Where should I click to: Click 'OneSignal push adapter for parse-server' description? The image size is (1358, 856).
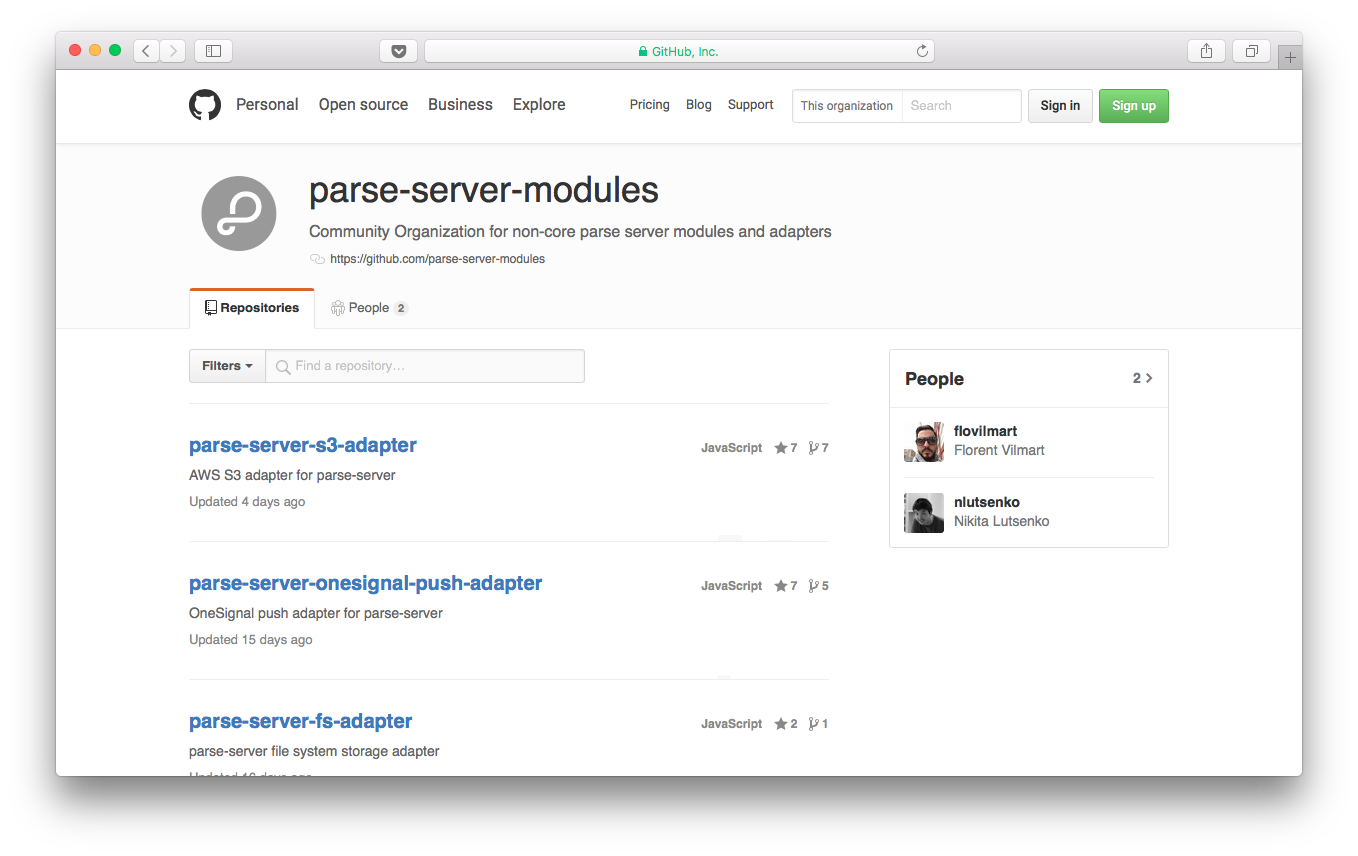[x=316, y=613]
